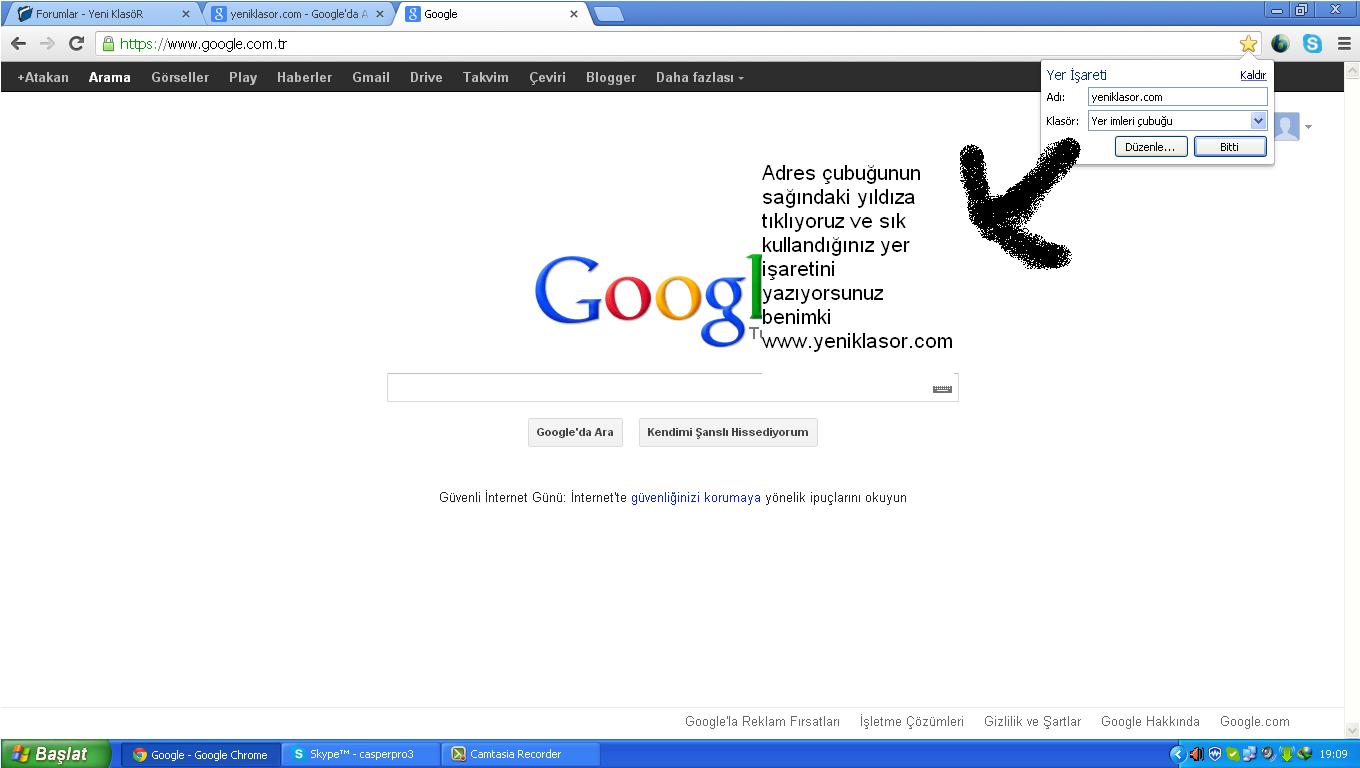This screenshot has height=768, width=1360.
Task: Open the Chrome hamburger menu
Action: click(x=1344, y=44)
